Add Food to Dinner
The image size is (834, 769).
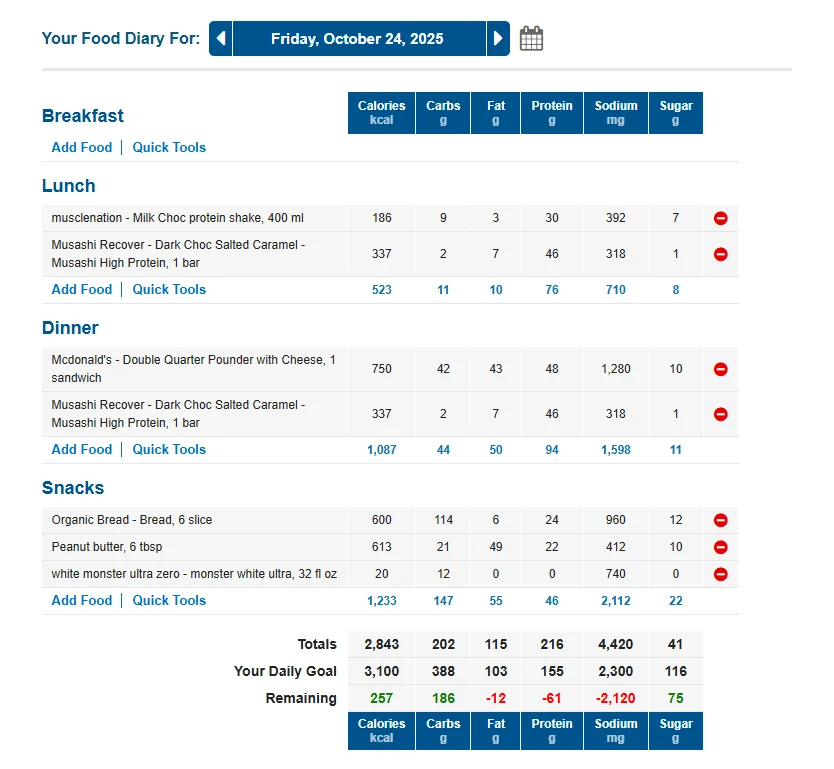point(82,449)
